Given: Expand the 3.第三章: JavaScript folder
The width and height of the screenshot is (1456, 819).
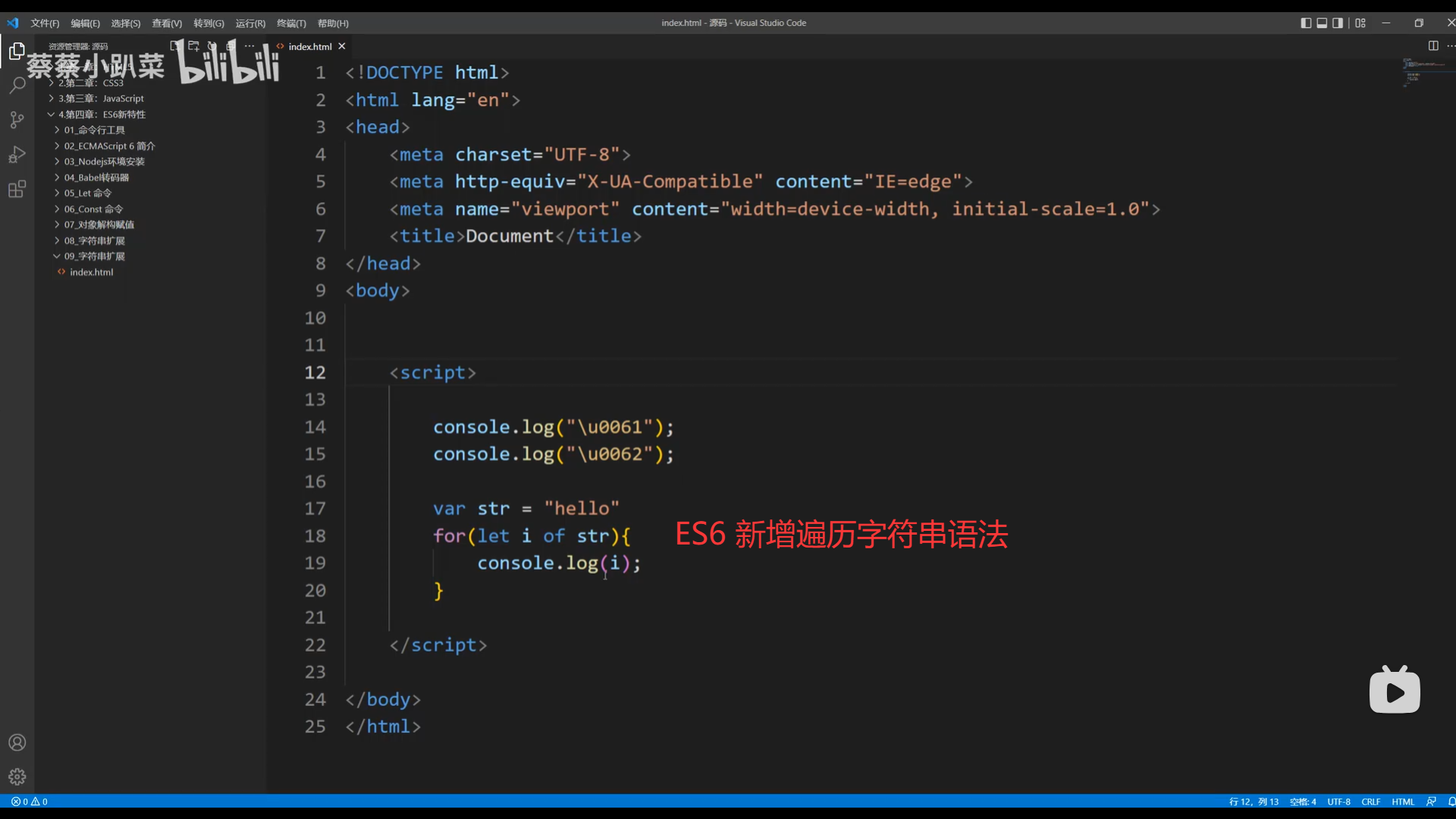Looking at the screenshot, I should 100,99.
